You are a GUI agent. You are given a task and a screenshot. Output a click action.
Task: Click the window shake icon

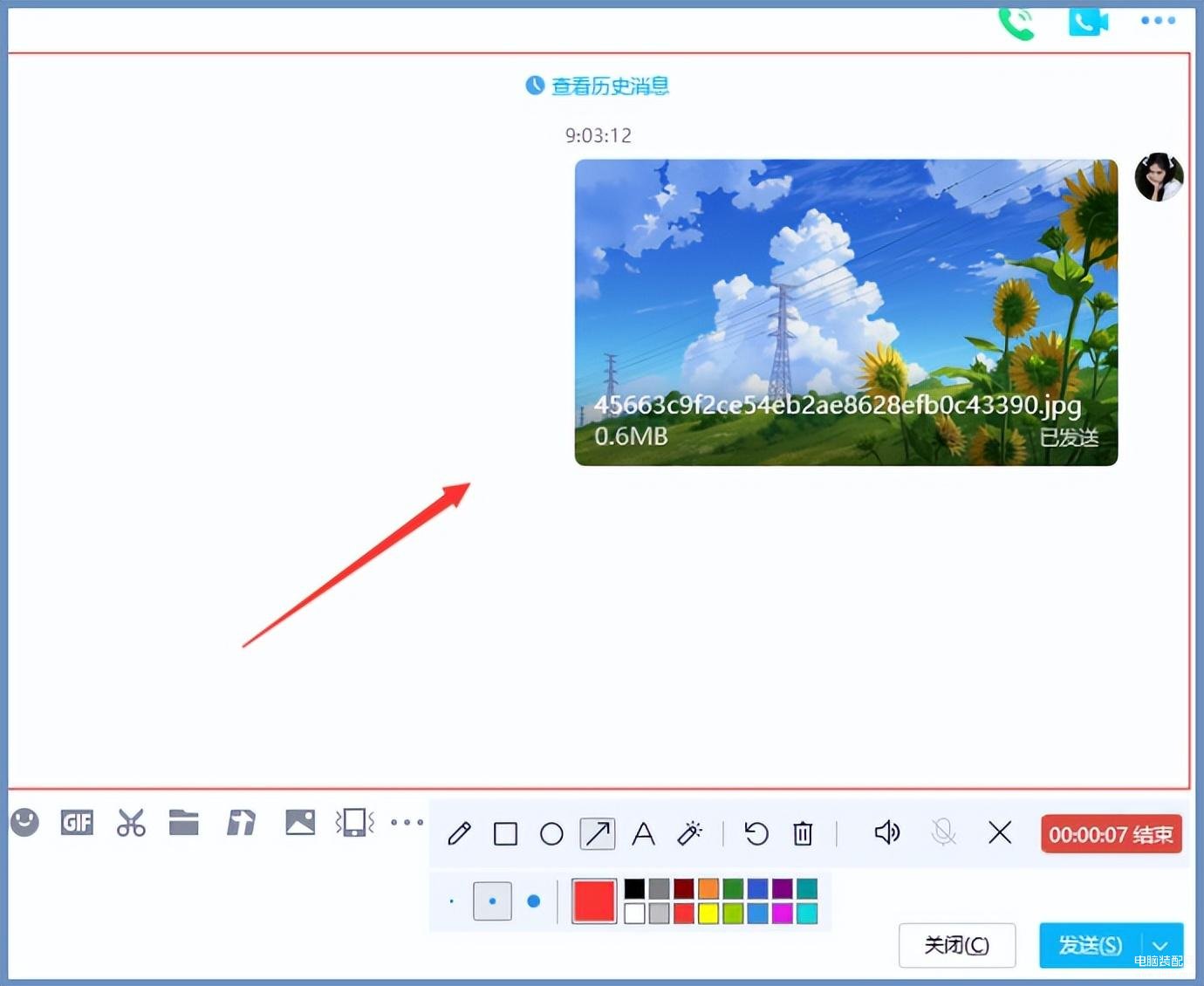(355, 822)
